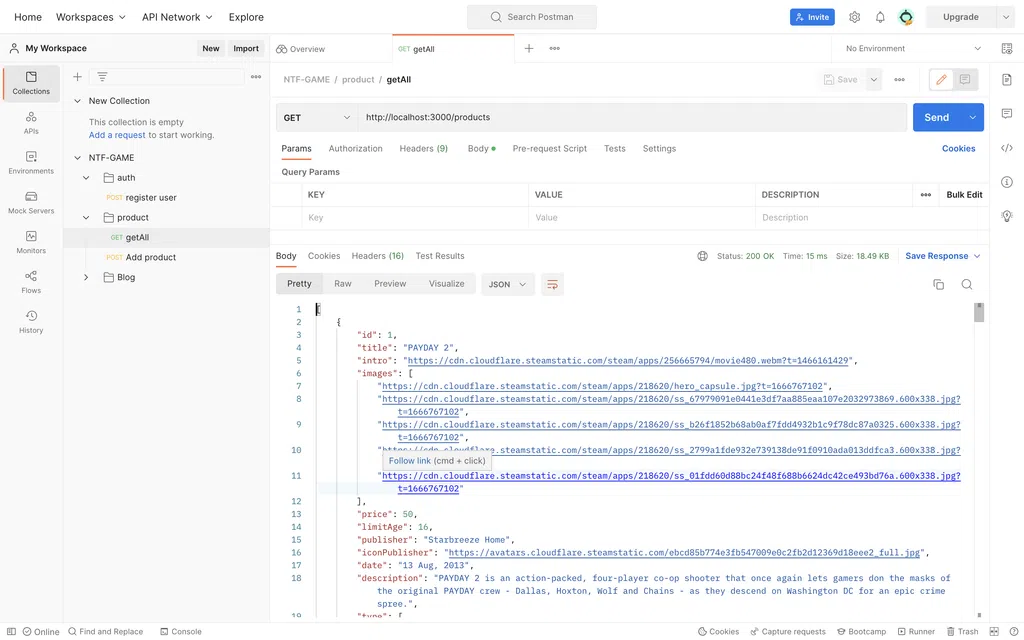Select the Pretty response view
1024x640 pixels.
tap(299, 283)
